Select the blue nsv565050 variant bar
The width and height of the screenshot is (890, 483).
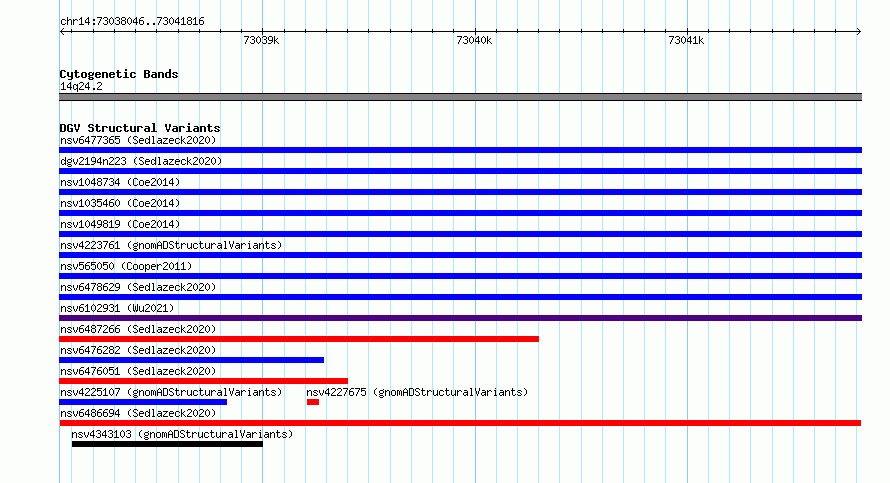[x=460, y=276]
